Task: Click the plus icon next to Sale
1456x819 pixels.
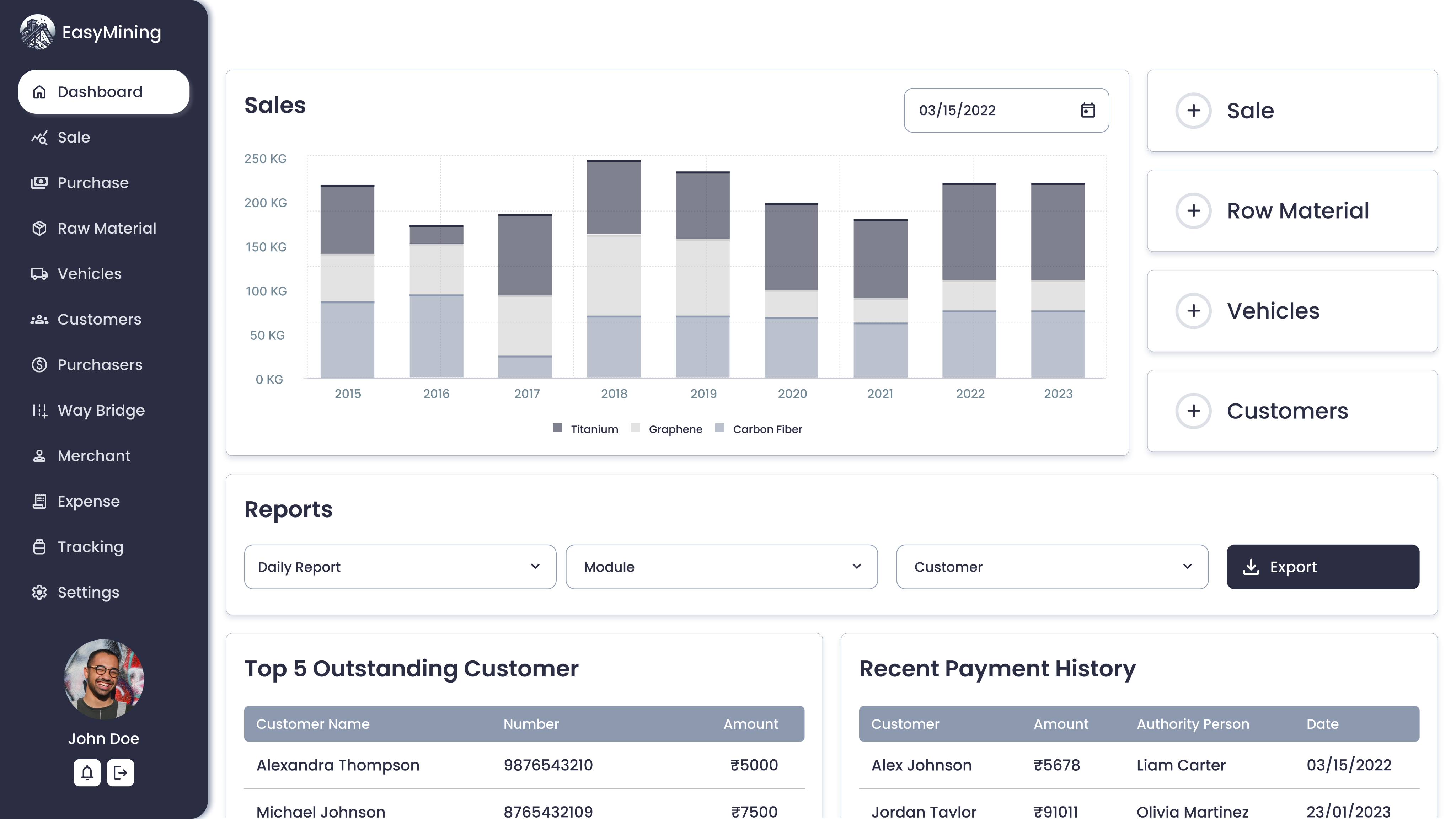Action: pos(1193,111)
